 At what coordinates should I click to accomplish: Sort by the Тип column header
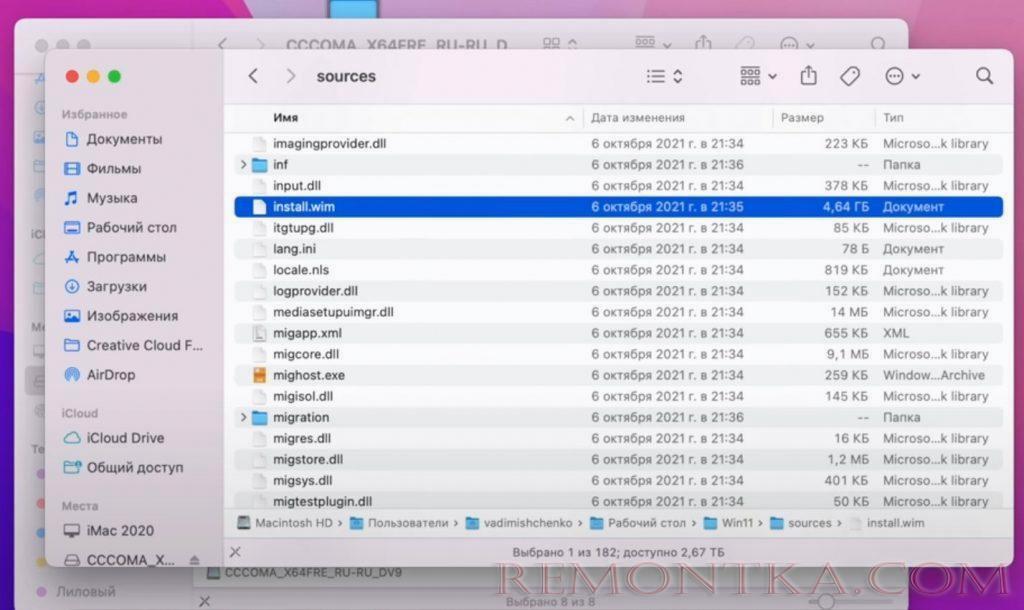point(893,118)
